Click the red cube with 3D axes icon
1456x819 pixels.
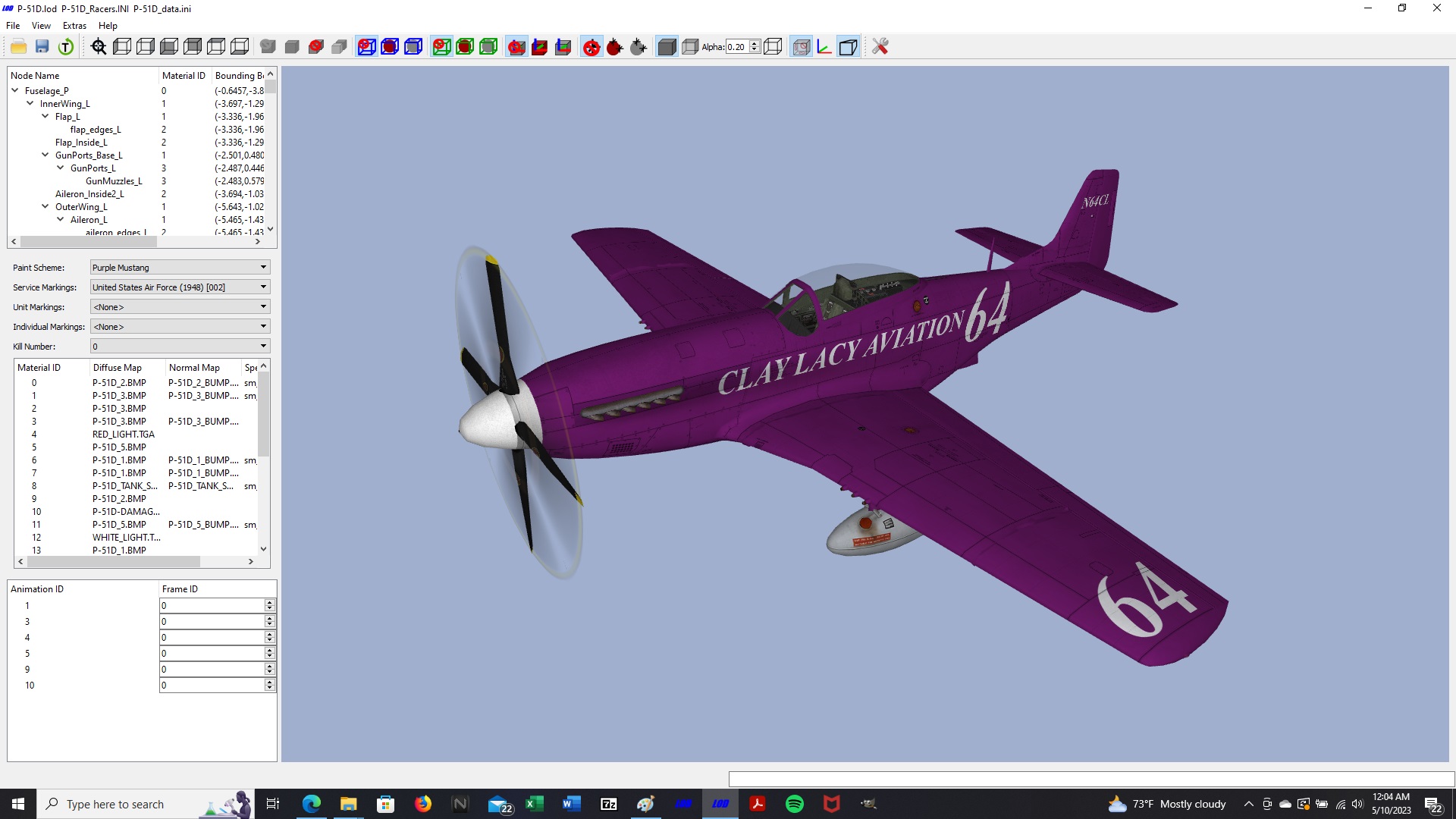click(539, 47)
